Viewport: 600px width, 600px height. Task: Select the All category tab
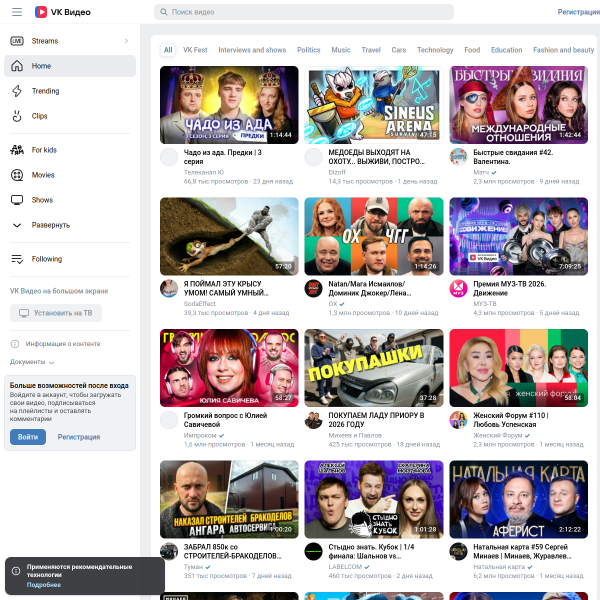click(168, 50)
